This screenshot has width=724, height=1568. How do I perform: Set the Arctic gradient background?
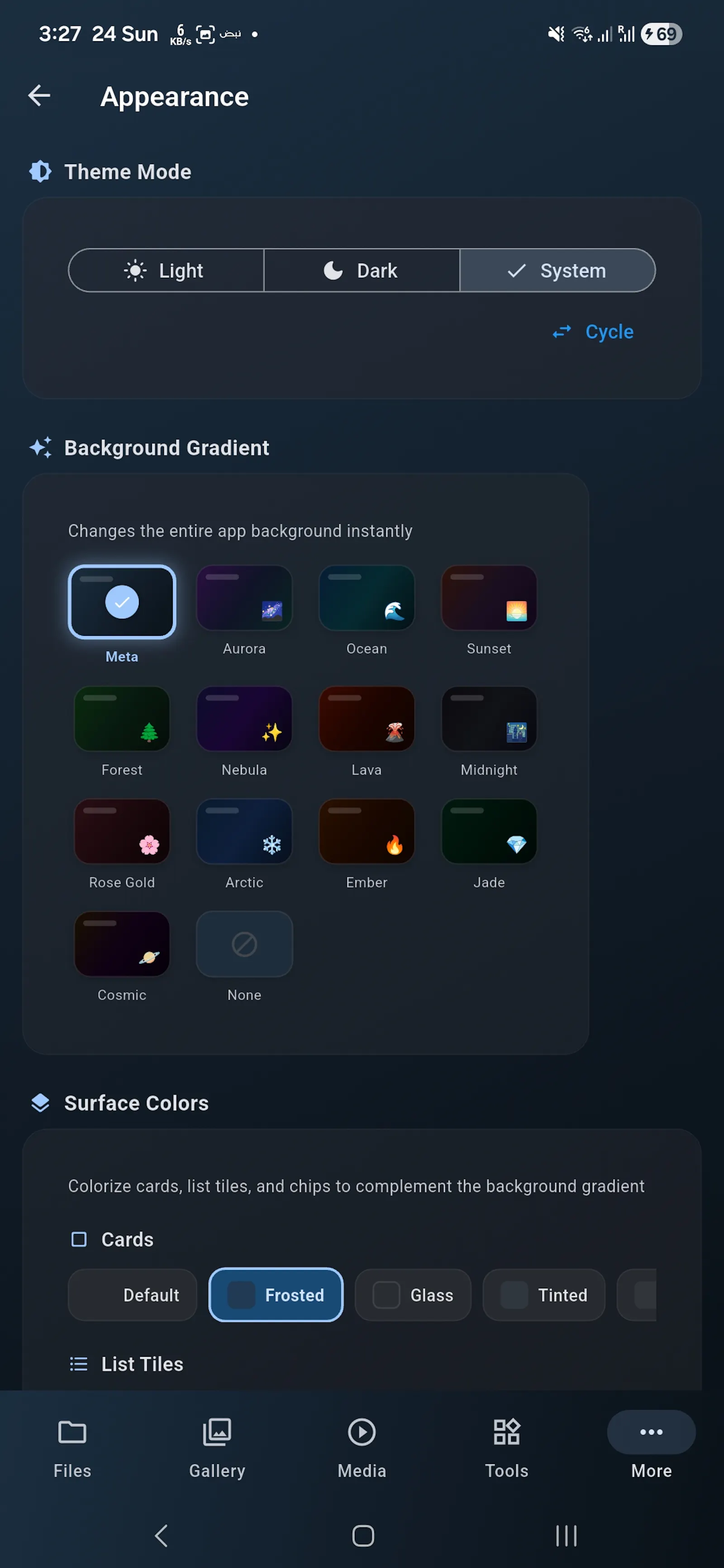pyautogui.click(x=244, y=831)
